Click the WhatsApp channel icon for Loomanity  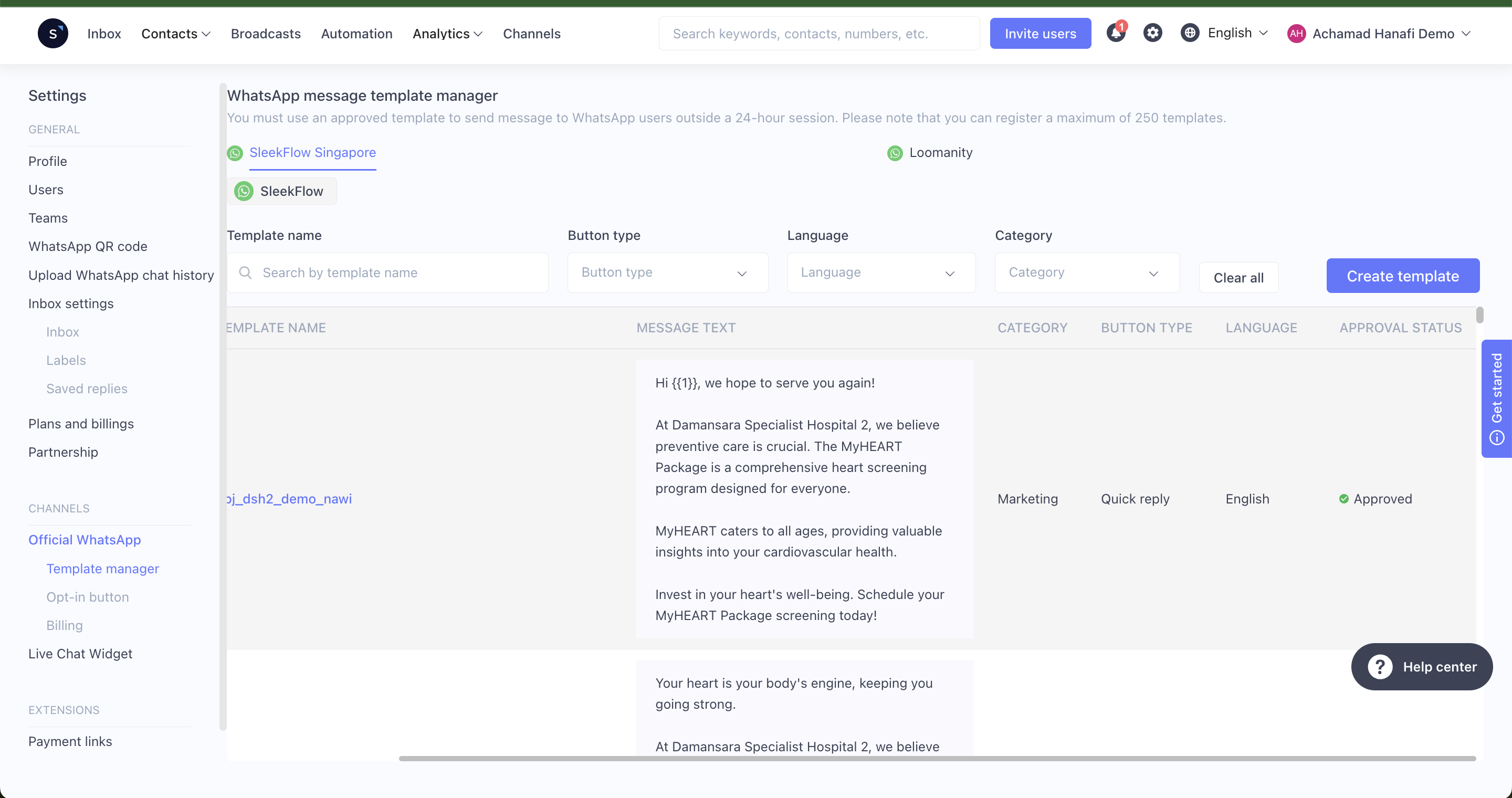(x=894, y=153)
